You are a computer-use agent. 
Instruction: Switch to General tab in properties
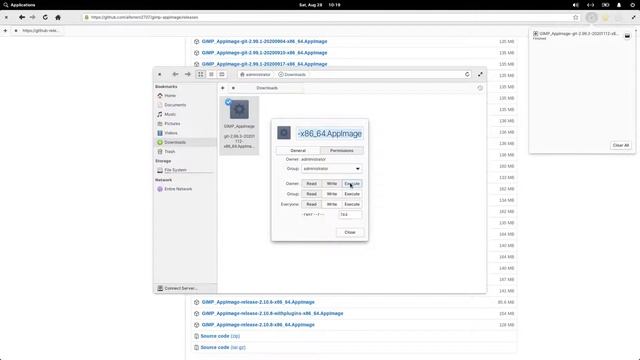point(298,151)
